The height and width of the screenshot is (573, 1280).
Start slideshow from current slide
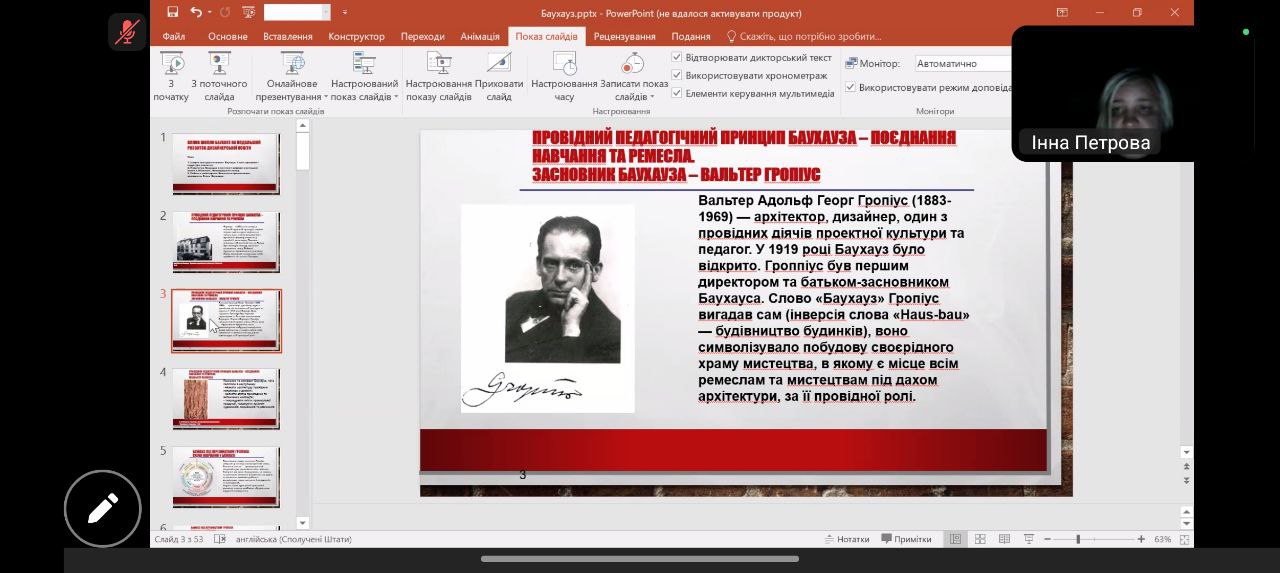coord(219,75)
